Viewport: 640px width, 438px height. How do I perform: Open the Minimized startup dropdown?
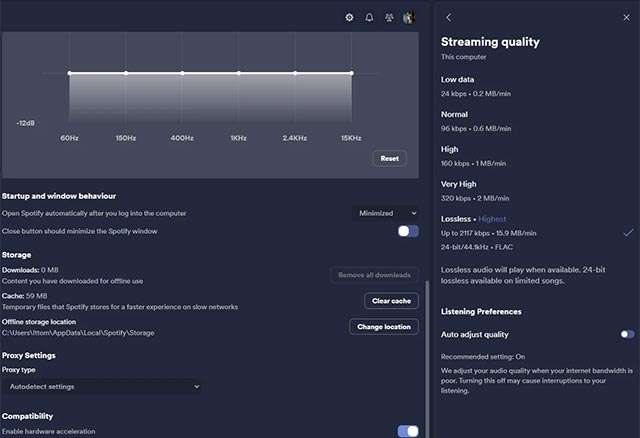click(x=387, y=213)
